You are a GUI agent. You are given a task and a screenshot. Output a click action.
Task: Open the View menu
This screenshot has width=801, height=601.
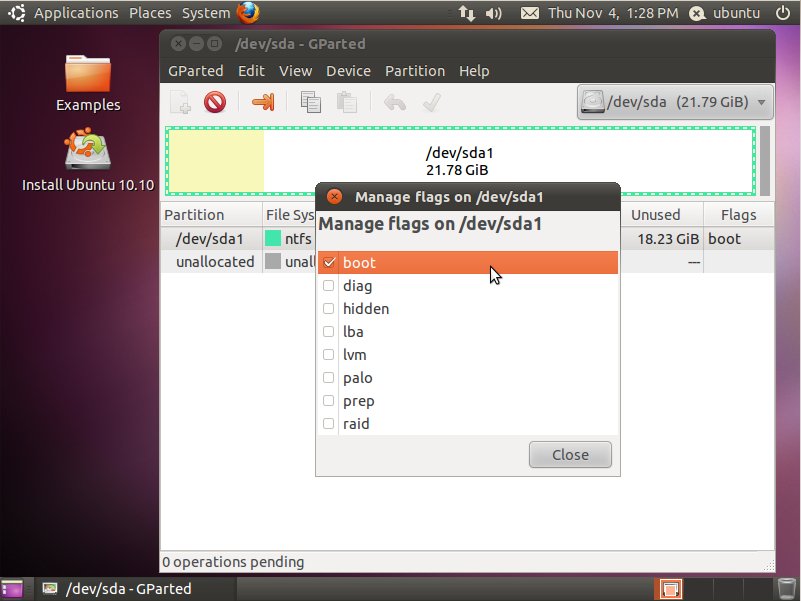[295, 71]
